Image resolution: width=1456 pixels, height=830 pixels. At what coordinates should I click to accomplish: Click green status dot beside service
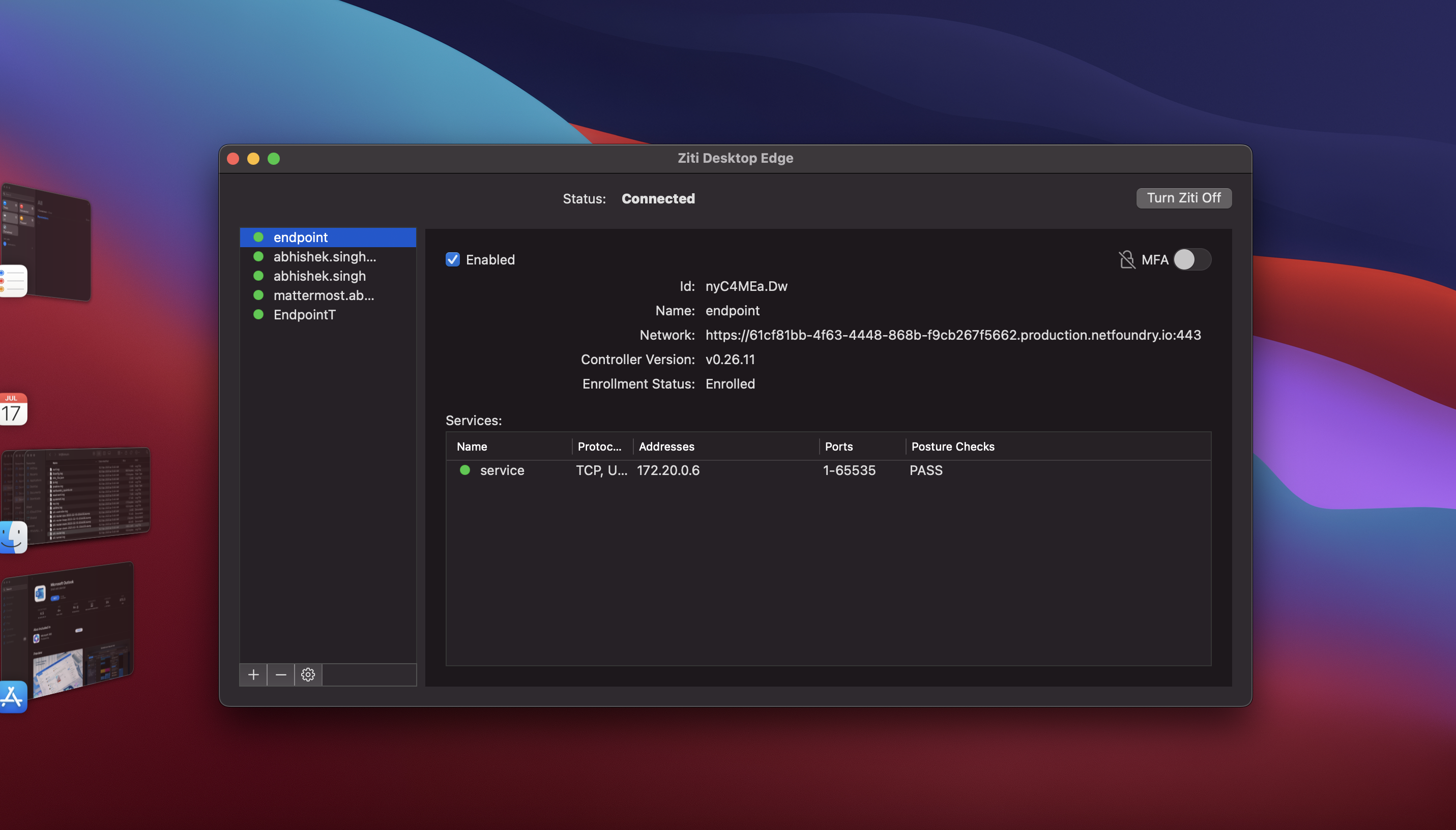click(464, 470)
